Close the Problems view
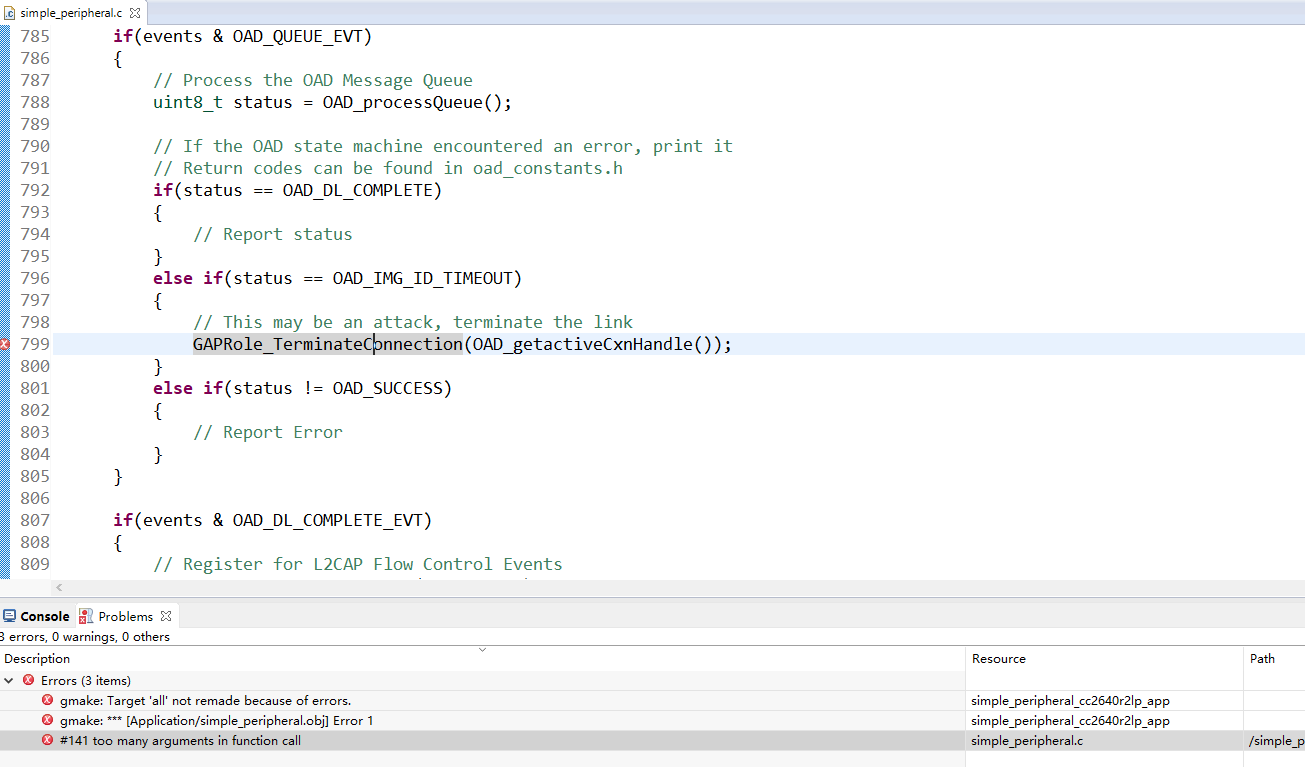 (166, 616)
